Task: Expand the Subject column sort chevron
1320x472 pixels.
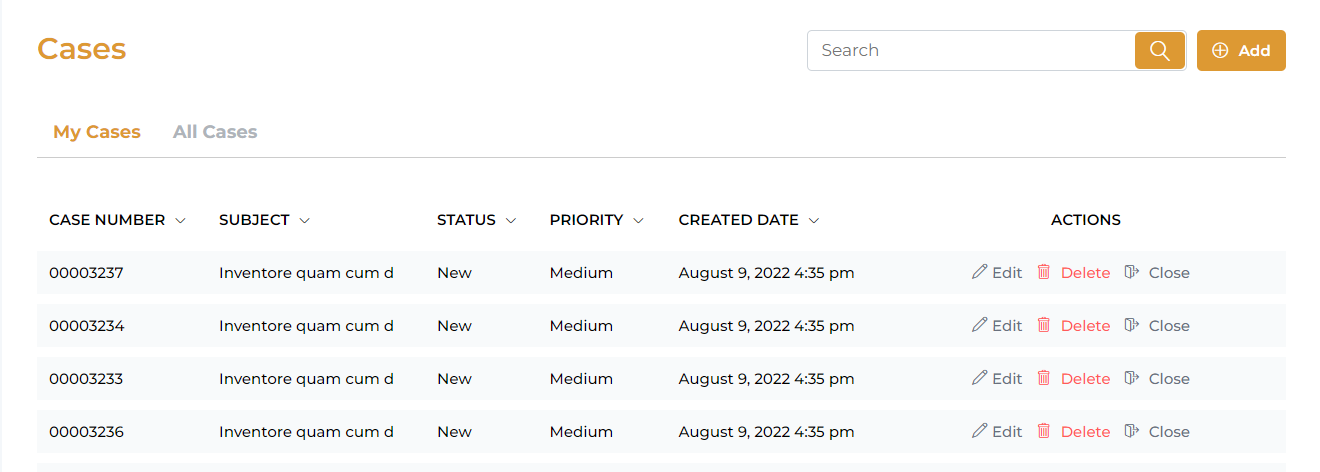Action: (x=305, y=221)
